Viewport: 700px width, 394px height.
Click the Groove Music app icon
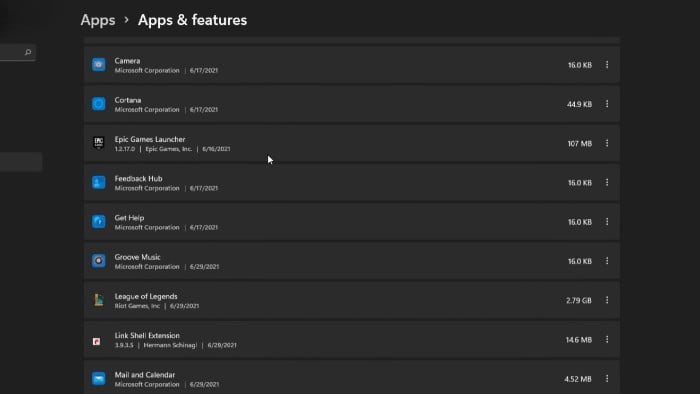(99, 261)
